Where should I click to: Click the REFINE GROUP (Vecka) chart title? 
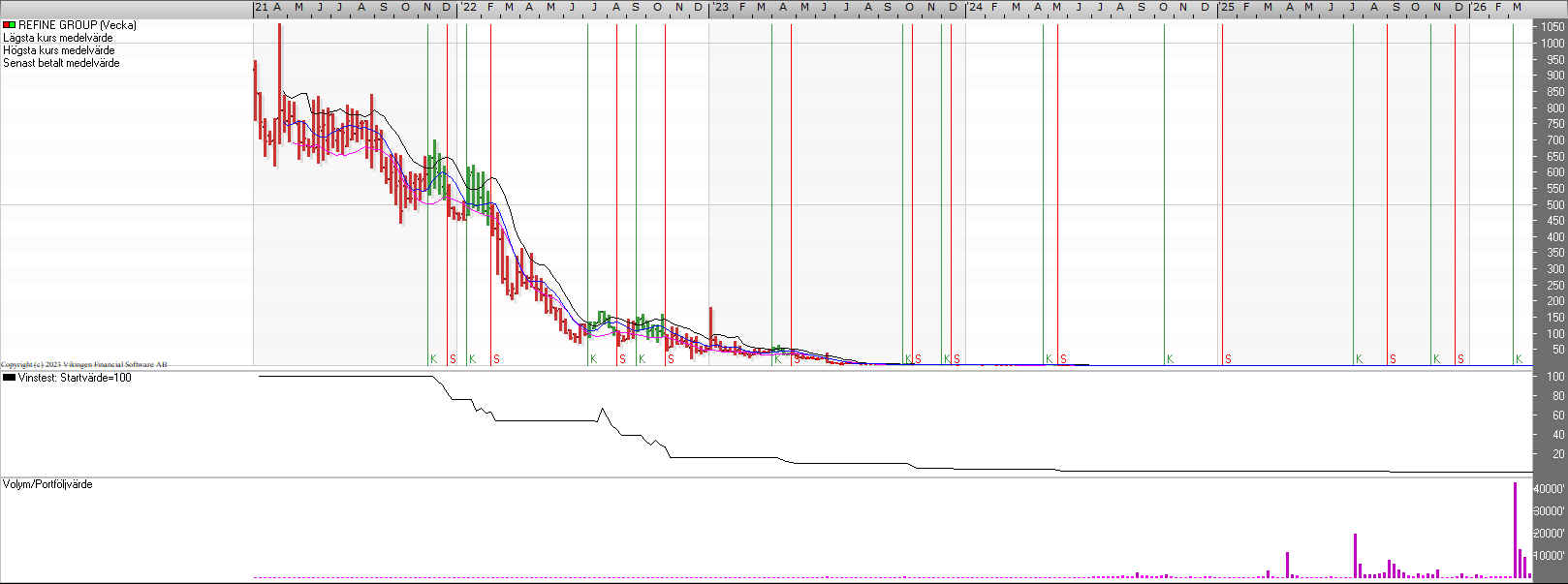point(78,25)
